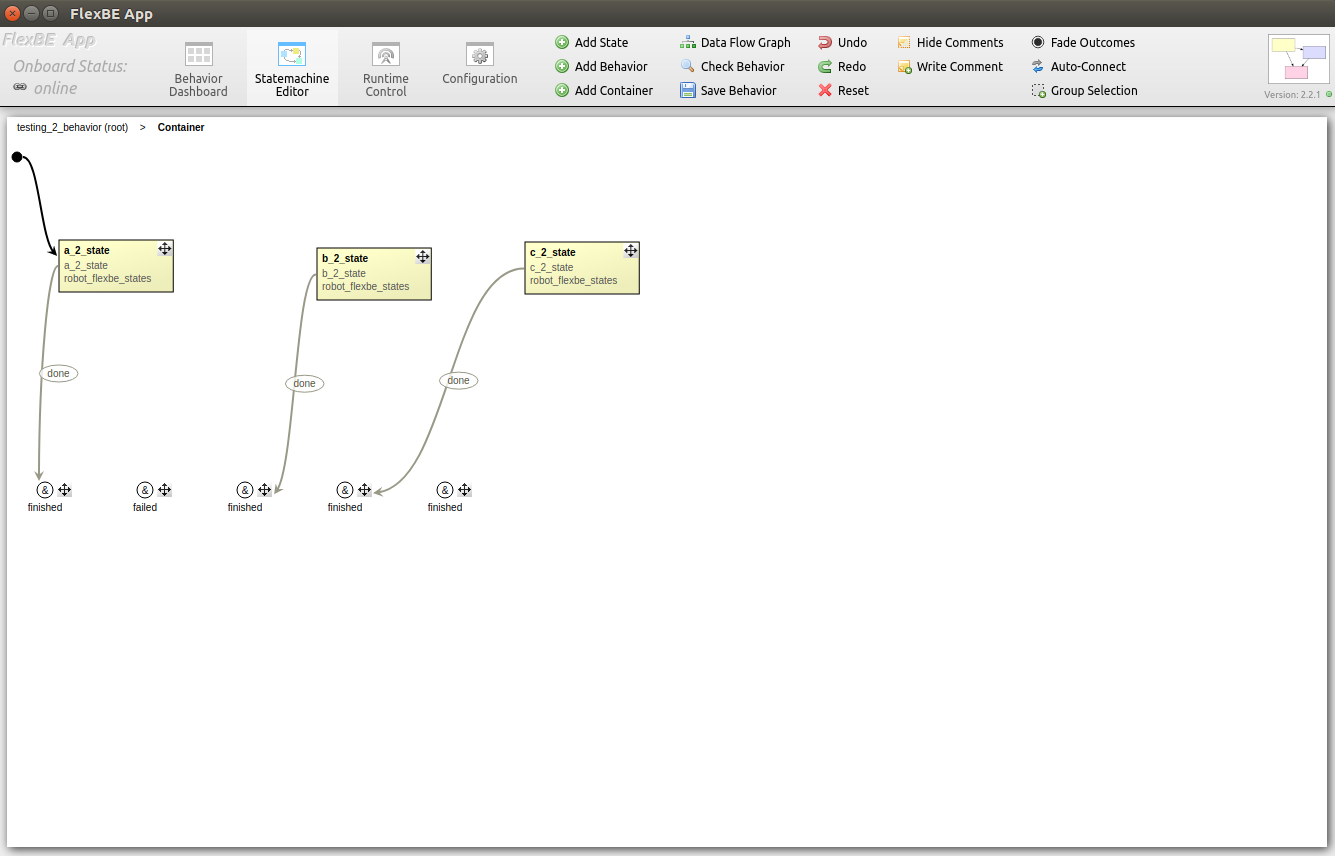1335x856 pixels.
Task: Select the done outcome of b_2_state
Action: pos(304,383)
